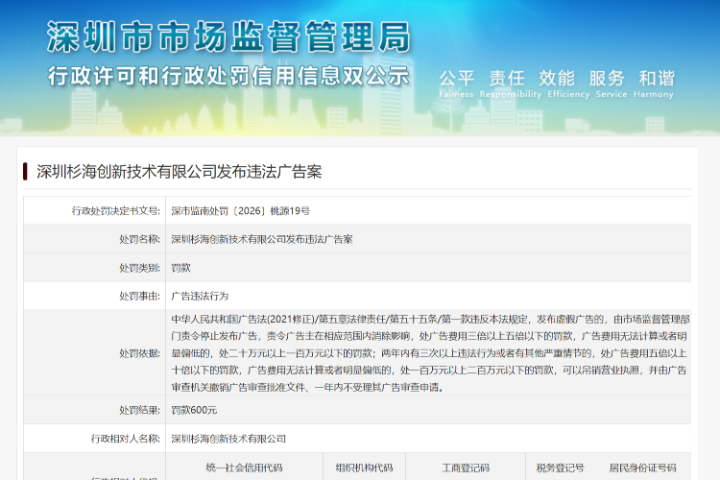Click the 处罚类别 value 罚款
This screenshot has height=480, width=720.
(x=181, y=268)
